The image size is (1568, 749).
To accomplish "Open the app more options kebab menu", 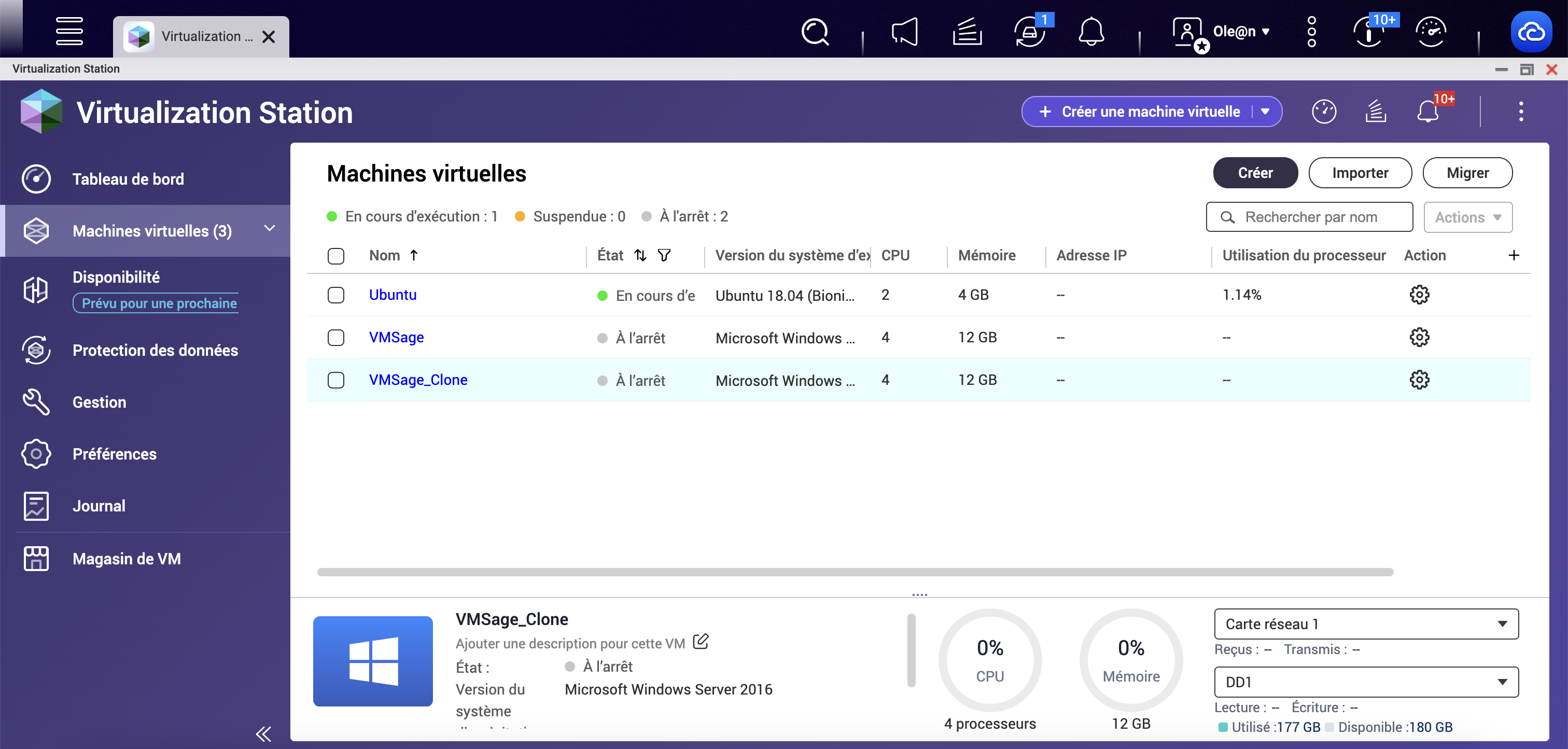I will (x=1521, y=112).
